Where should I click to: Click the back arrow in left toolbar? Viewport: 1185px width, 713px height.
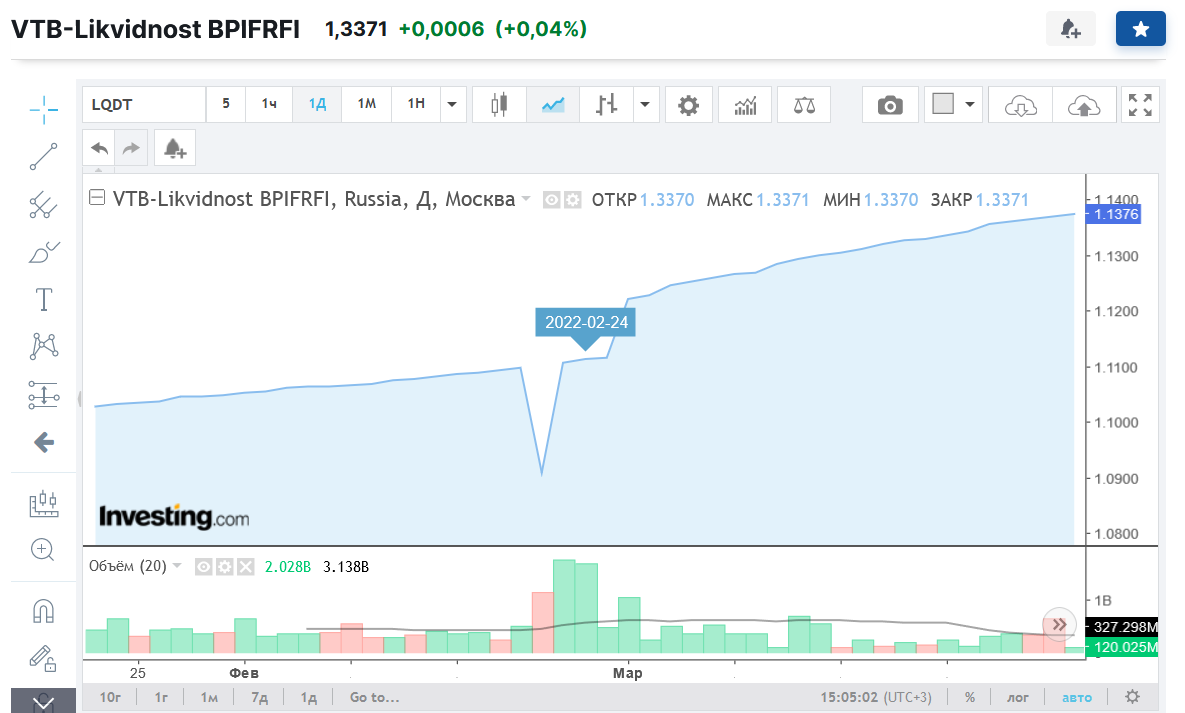click(x=44, y=442)
